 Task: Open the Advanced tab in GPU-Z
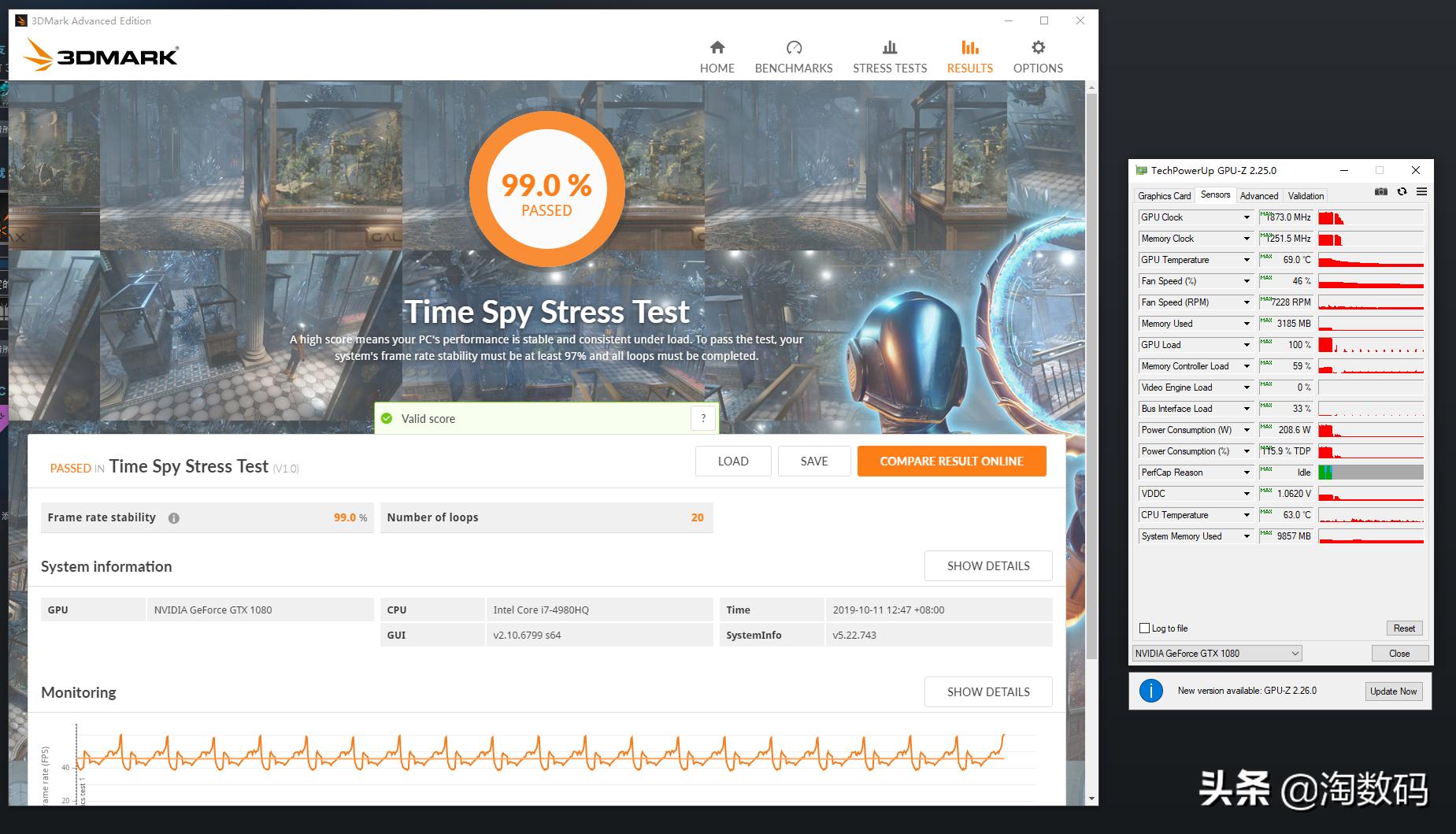(1259, 196)
